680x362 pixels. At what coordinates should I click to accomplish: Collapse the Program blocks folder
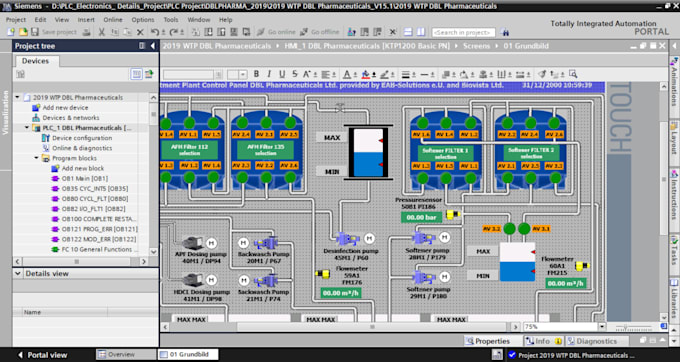click(37, 158)
